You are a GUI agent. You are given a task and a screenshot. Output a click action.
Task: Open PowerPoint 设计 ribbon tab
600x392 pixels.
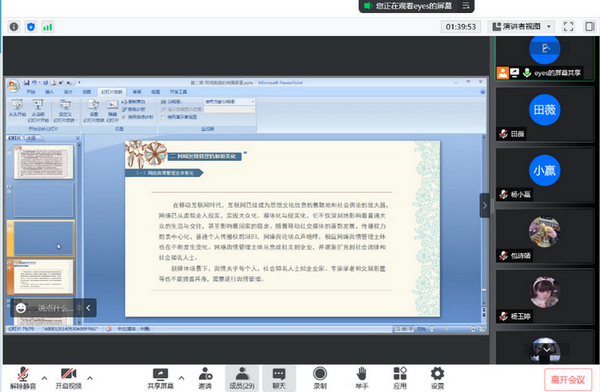68,92
